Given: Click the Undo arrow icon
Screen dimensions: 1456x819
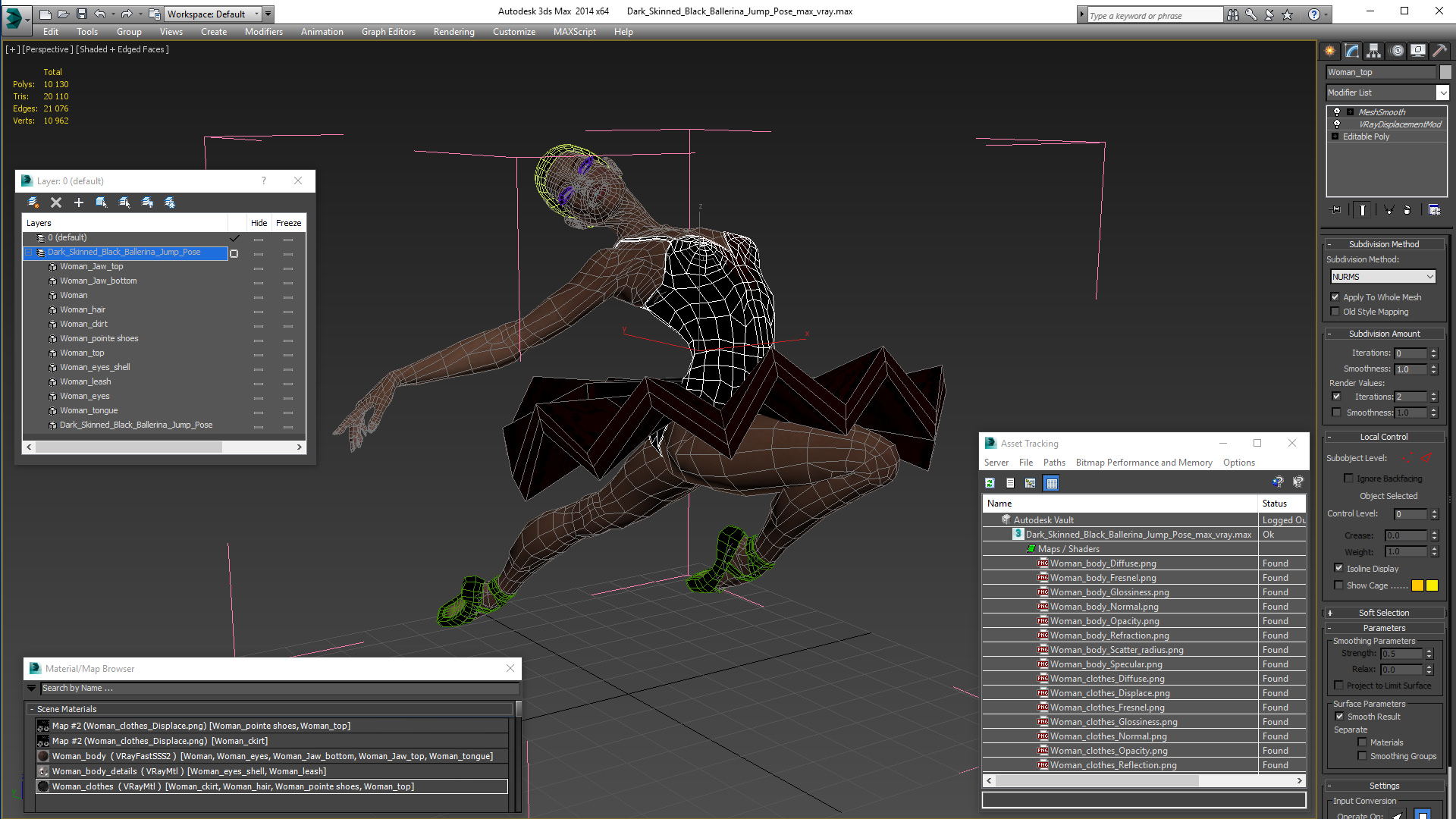Looking at the screenshot, I should tap(100, 14).
